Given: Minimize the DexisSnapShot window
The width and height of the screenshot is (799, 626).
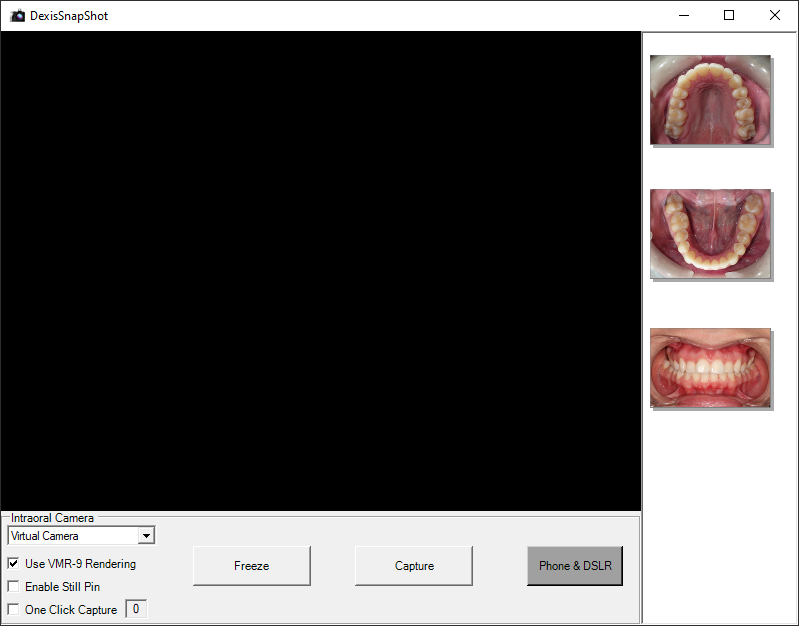Looking at the screenshot, I should 684,16.
